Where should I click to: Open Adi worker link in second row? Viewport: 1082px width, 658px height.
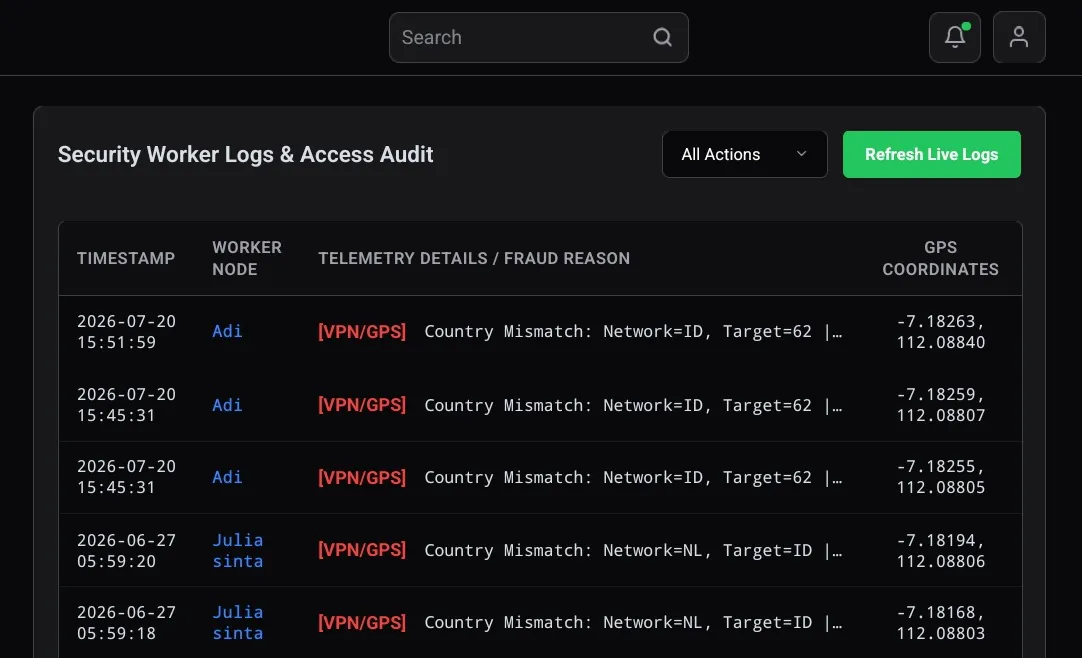[227, 405]
